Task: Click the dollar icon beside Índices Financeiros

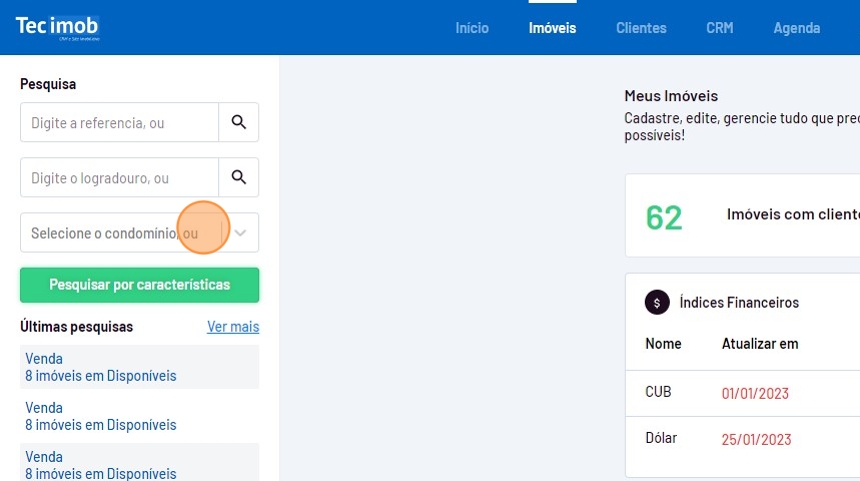Action: click(657, 302)
